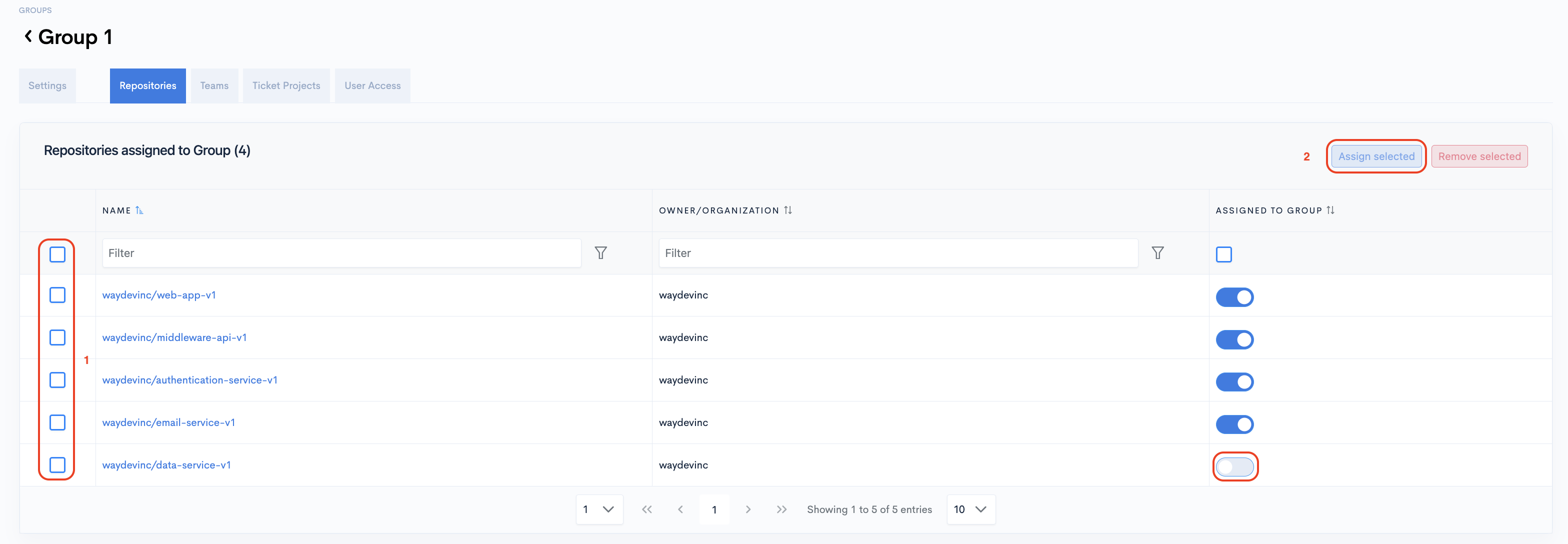Switch to the Teams tab
The image size is (1568, 544).
pyautogui.click(x=214, y=86)
